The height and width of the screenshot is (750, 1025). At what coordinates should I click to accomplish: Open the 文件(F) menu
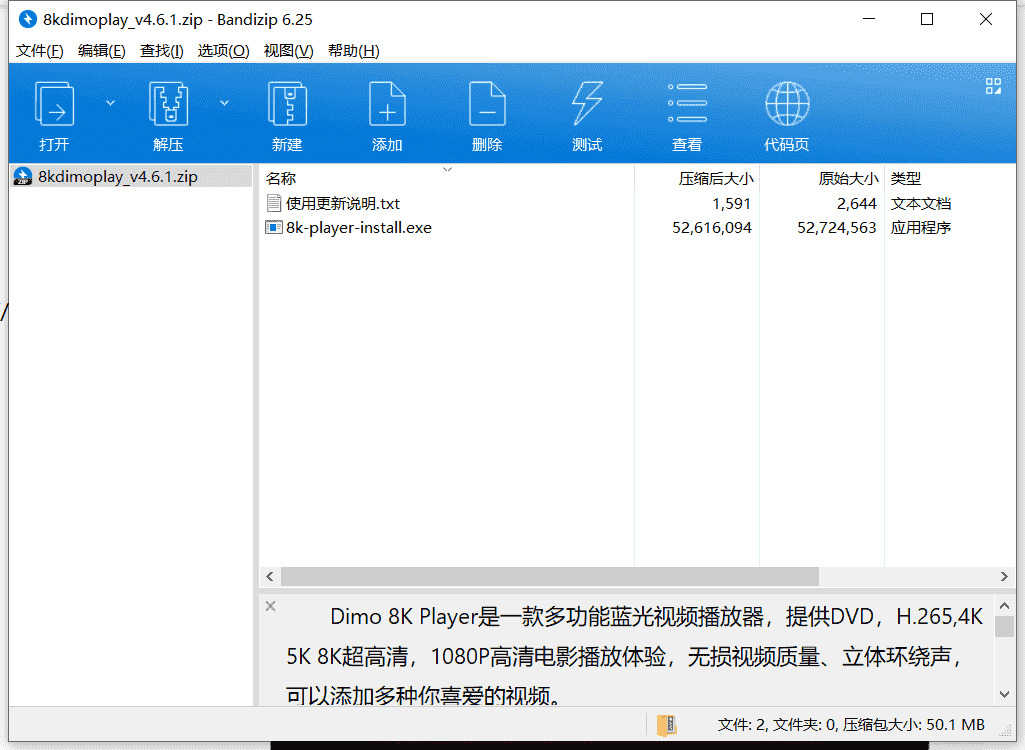pos(39,51)
